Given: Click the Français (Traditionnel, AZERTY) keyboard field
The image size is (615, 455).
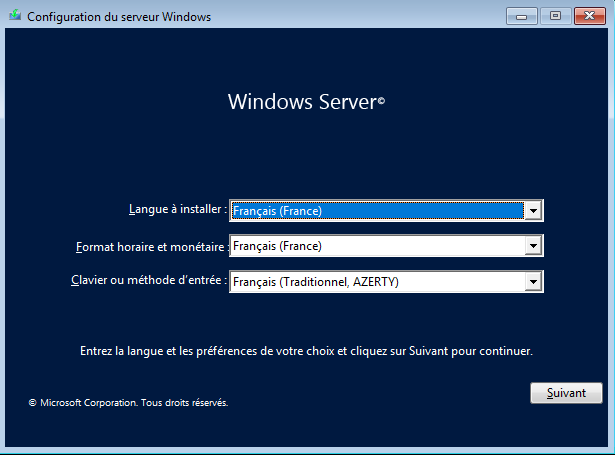Looking at the screenshot, I should click(378, 283).
